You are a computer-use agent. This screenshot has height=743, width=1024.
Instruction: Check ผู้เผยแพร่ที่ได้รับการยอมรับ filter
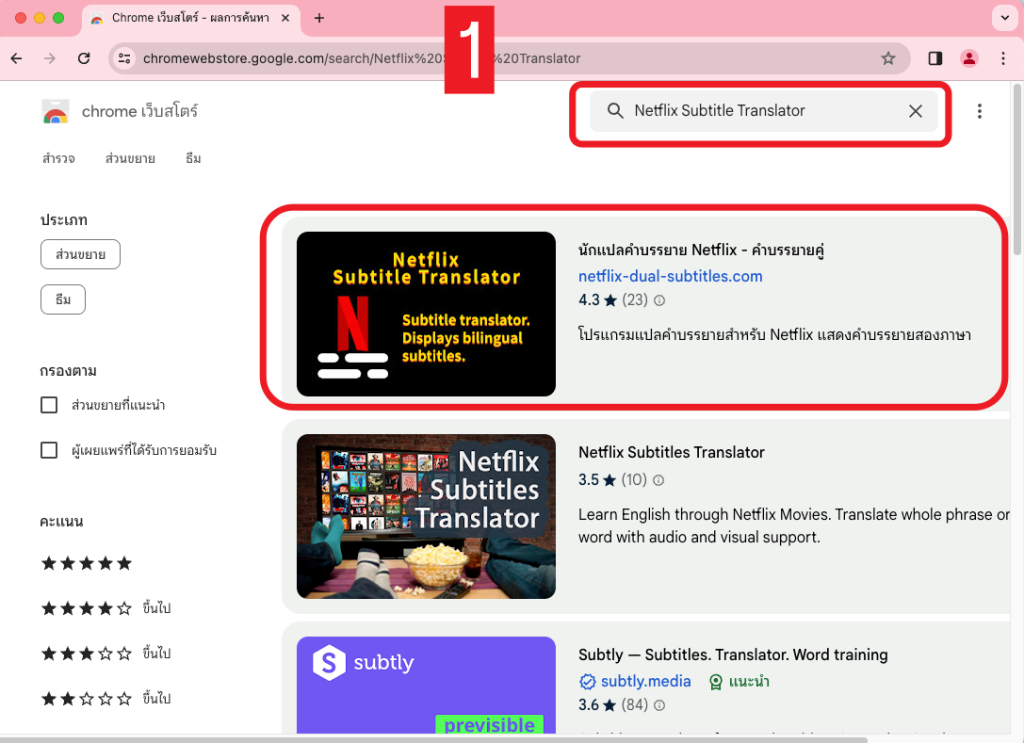point(49,450)
